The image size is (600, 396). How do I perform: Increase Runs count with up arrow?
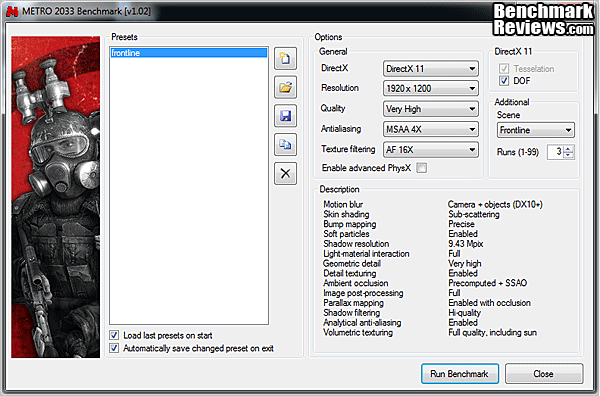coord(568,149)
